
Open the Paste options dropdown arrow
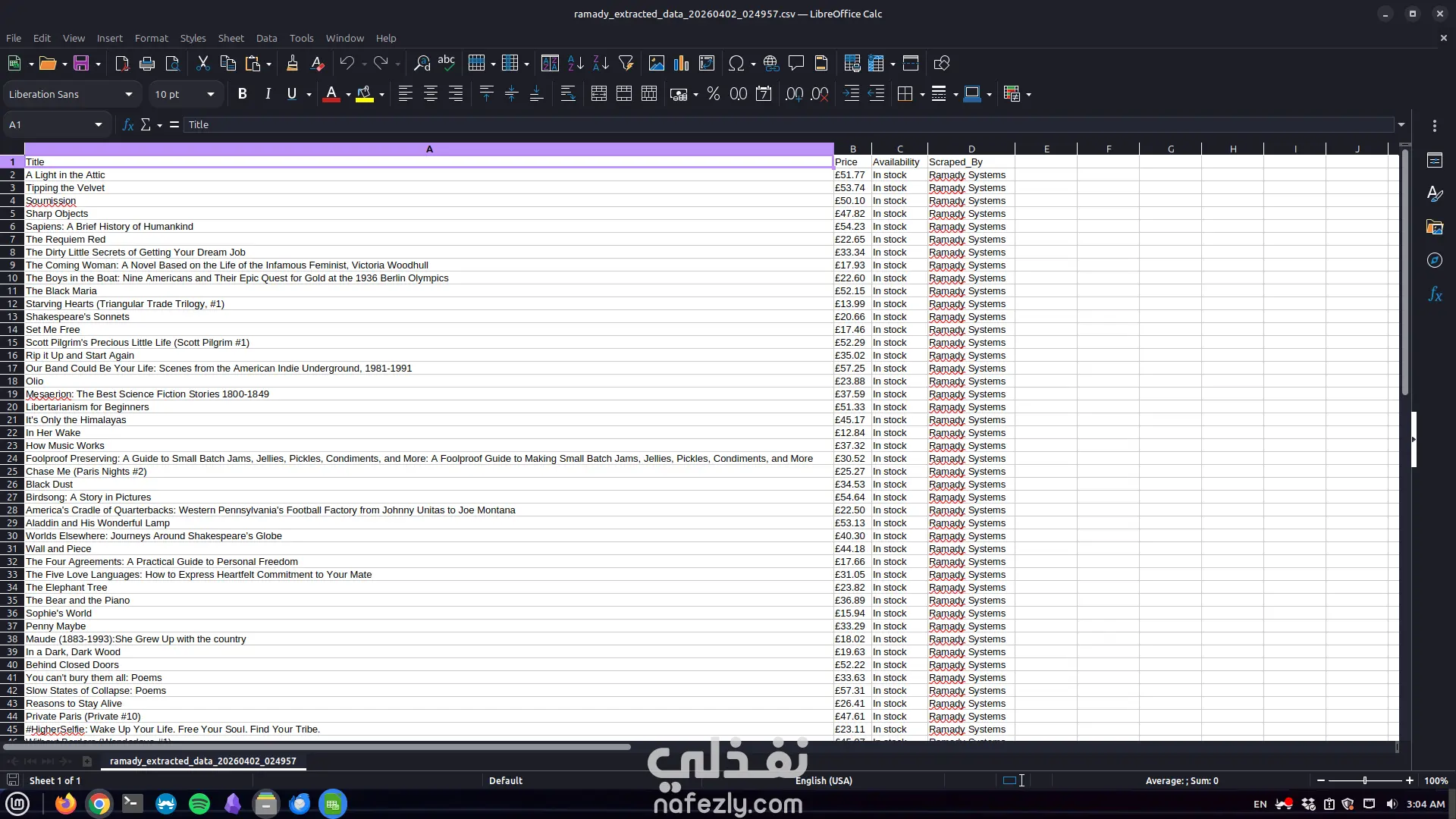(269, 64)
